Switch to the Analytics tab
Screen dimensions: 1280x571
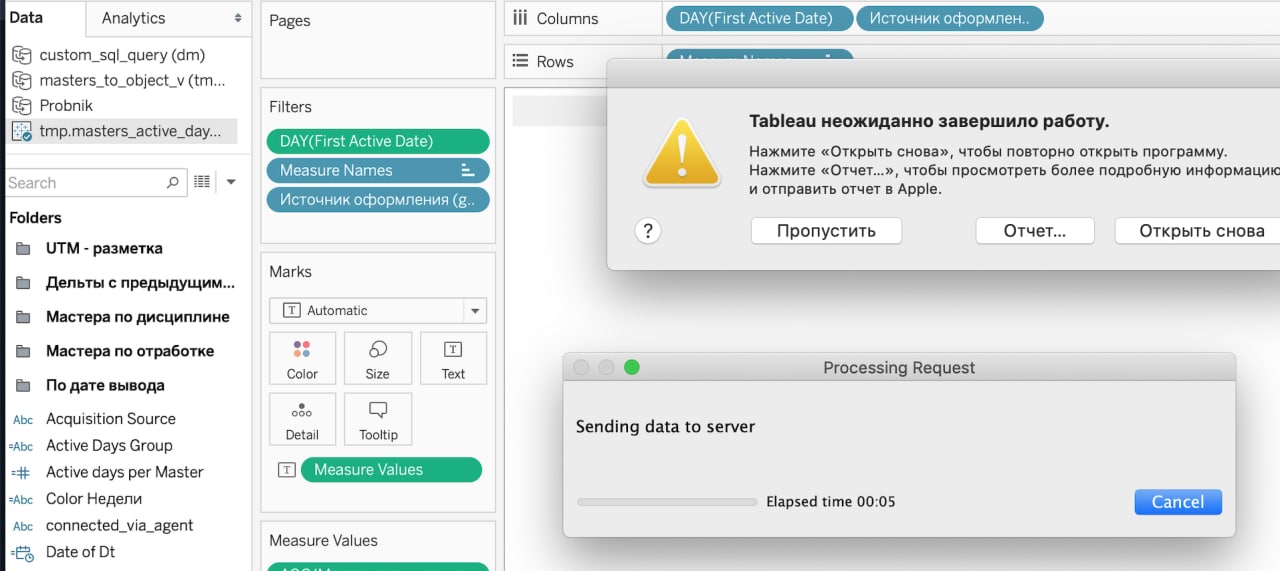(x=133, y=18)
